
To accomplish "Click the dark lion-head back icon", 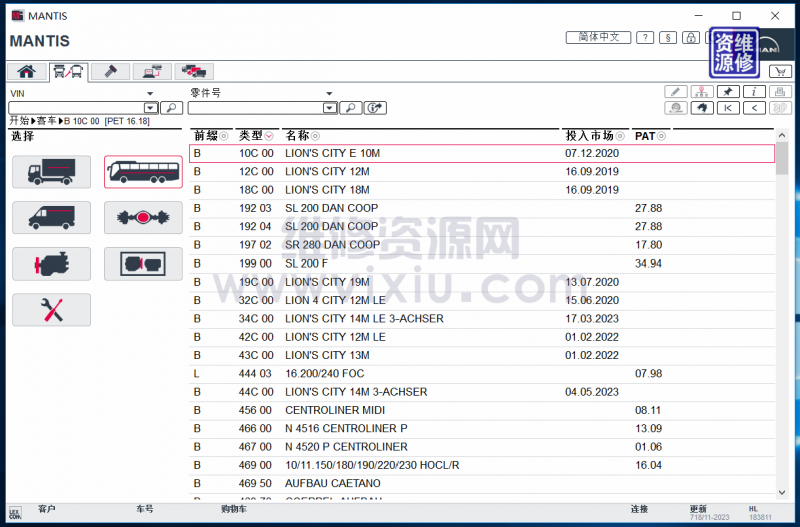I will point(702,108).
